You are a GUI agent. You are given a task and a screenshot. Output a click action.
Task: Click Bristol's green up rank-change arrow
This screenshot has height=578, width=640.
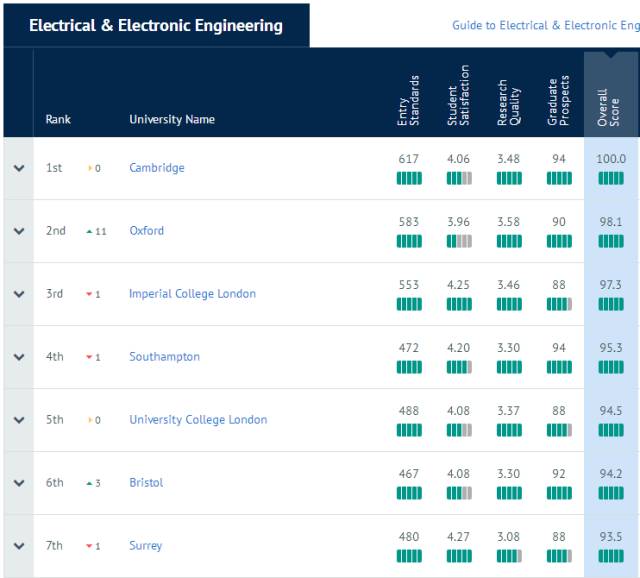pos(89,483)
